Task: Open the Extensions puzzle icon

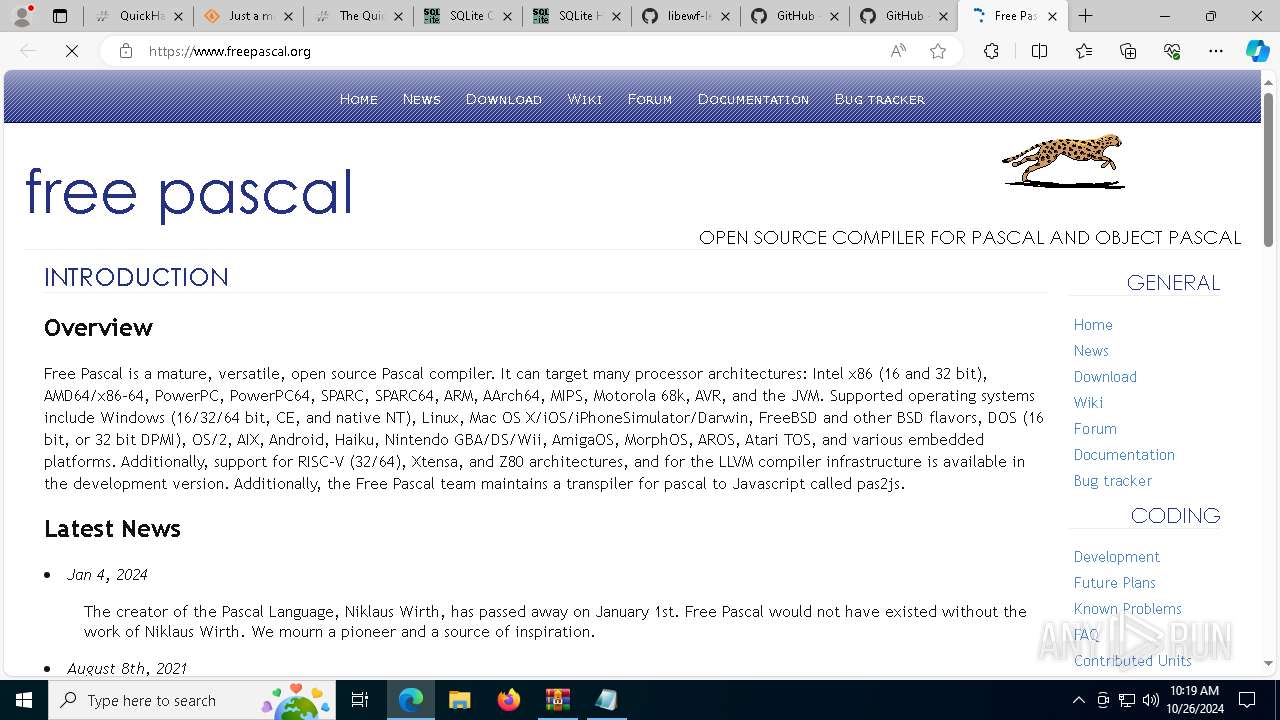Action: tap(991, 51)
